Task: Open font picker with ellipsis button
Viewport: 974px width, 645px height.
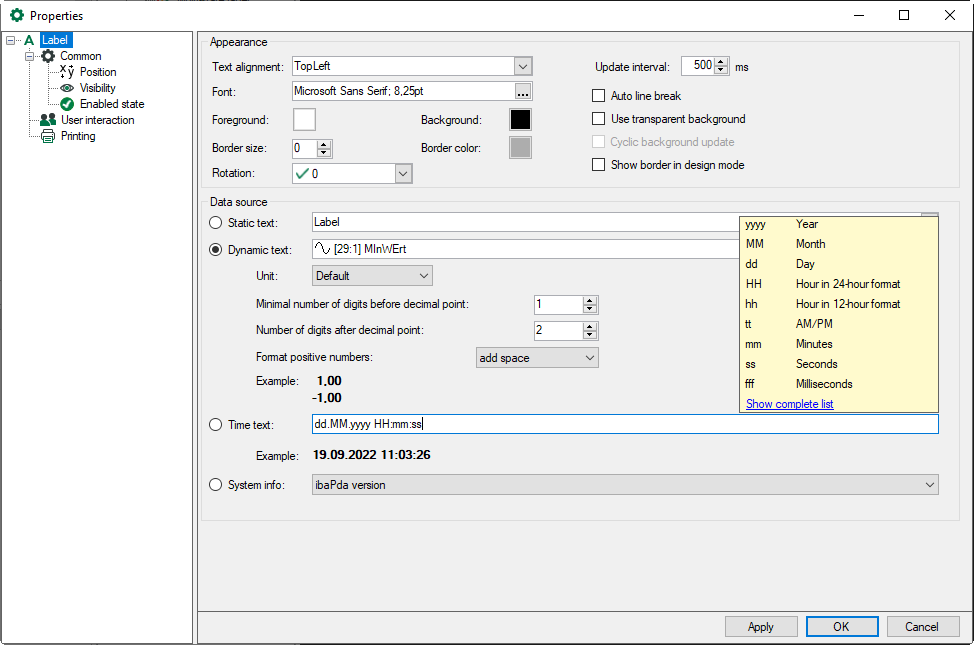Action: point(523,92)
